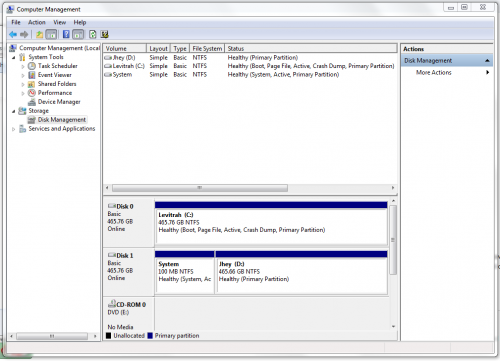Sort by the Layout column header
Image resolution: width=500 pixels, height=361 pixels.
point(158,48)
